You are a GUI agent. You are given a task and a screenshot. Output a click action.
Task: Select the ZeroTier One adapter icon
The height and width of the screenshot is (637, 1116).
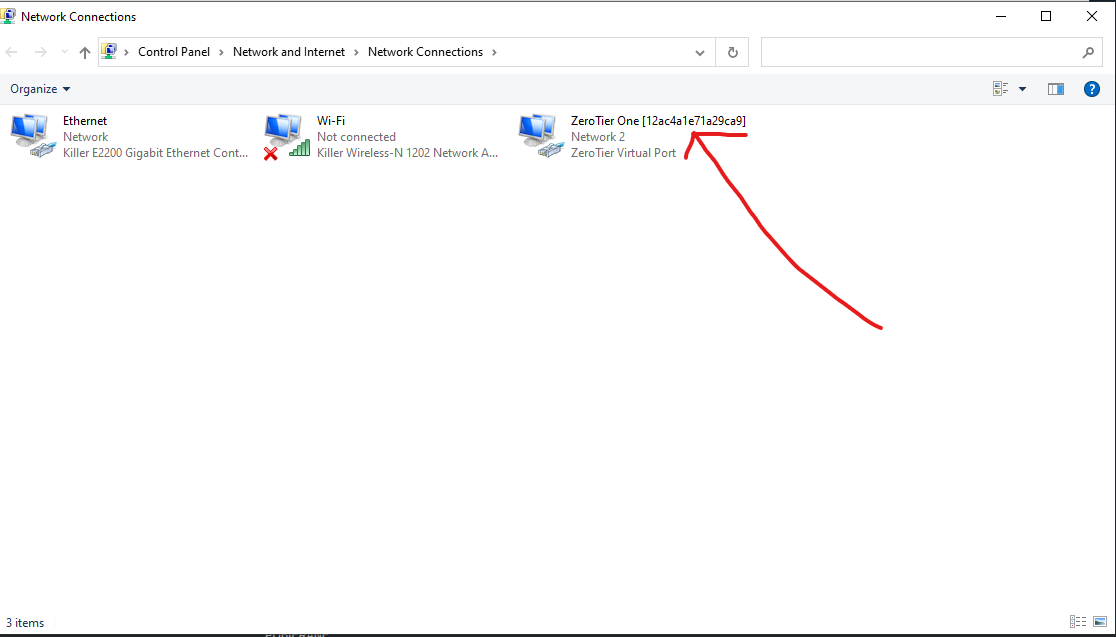tap(540, 136)
